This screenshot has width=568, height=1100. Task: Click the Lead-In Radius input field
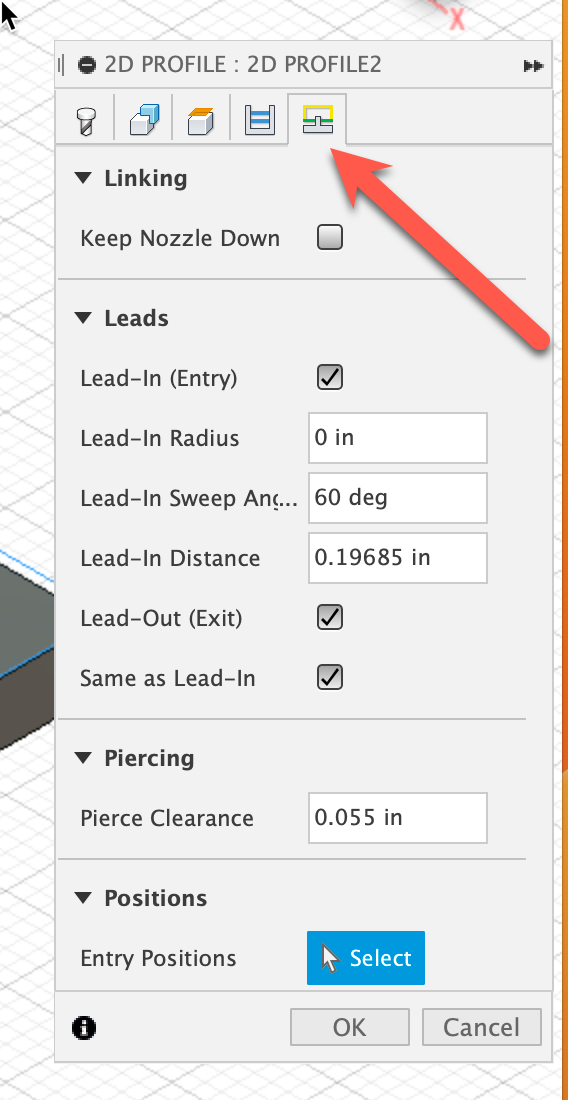click(x=398, y=438)
